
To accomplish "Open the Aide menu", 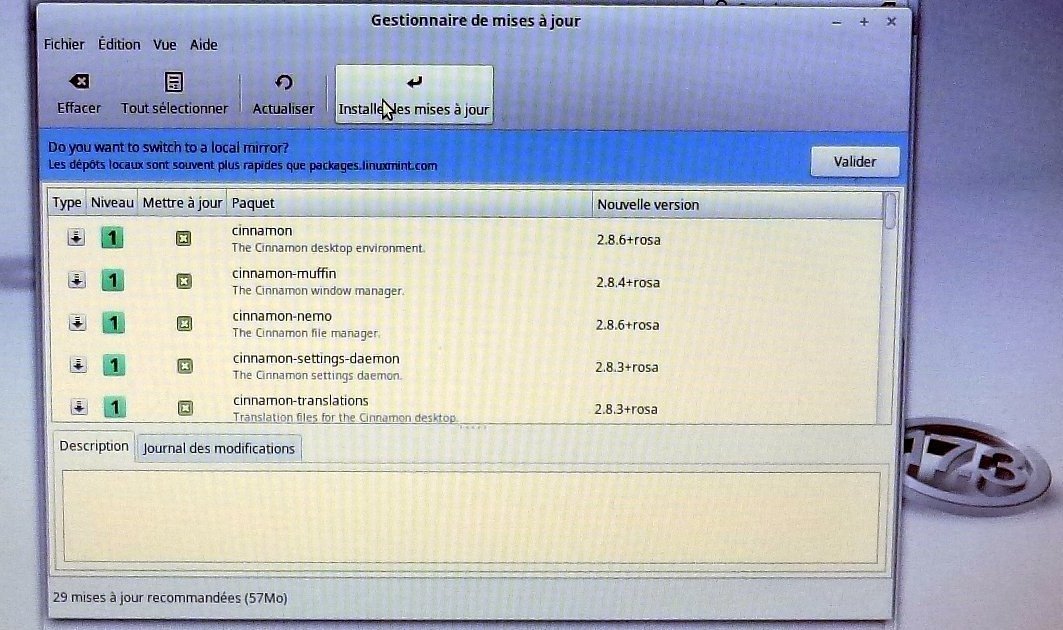I will [x=204, y=44].
